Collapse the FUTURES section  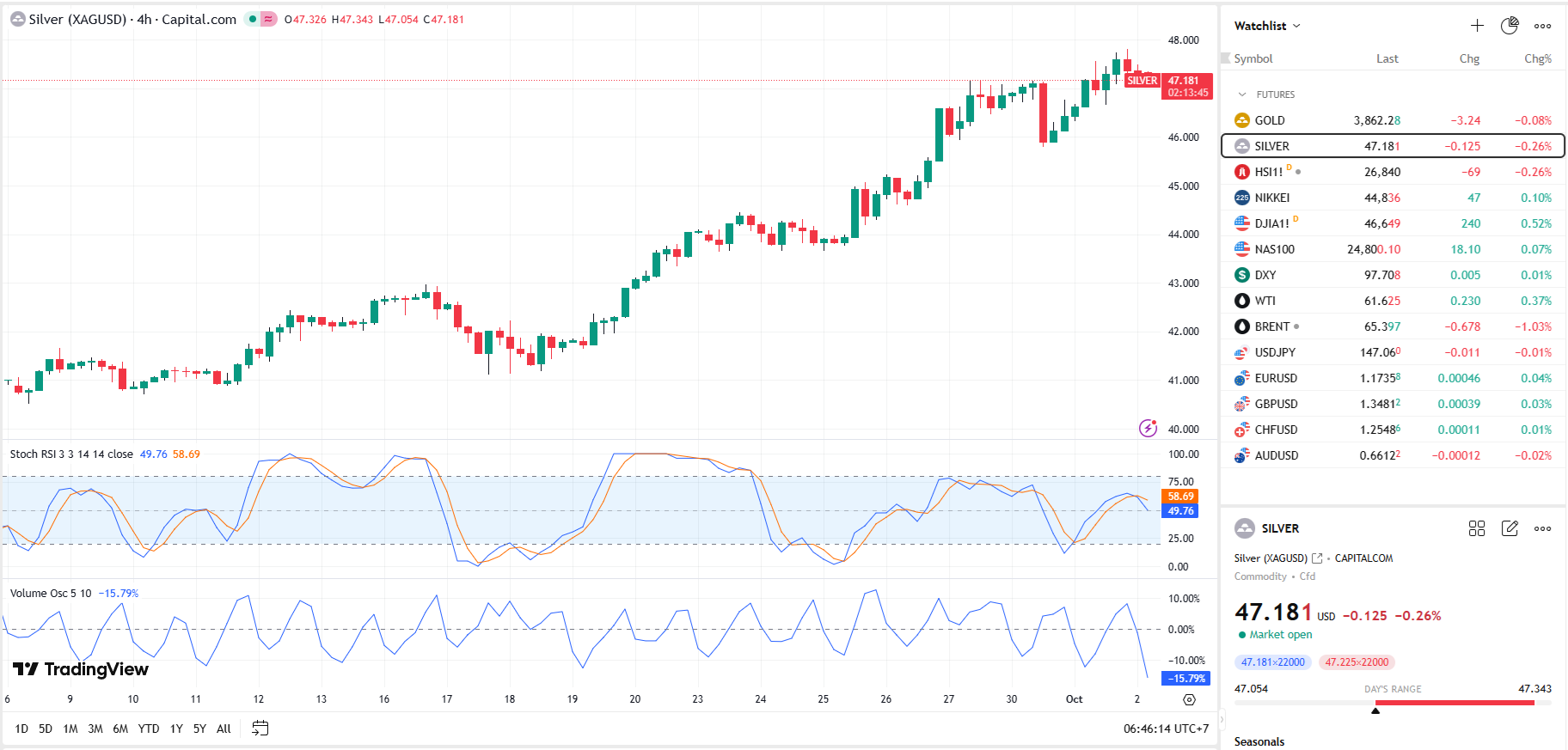(x=1241, y=95)
